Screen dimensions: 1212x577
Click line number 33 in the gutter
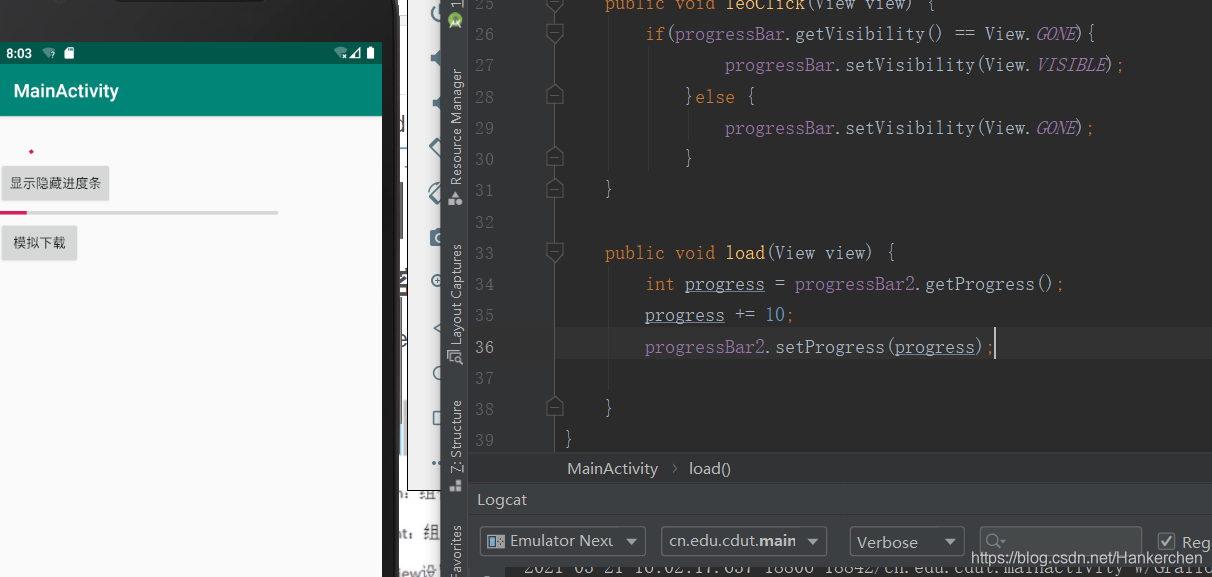pos(484,253)
